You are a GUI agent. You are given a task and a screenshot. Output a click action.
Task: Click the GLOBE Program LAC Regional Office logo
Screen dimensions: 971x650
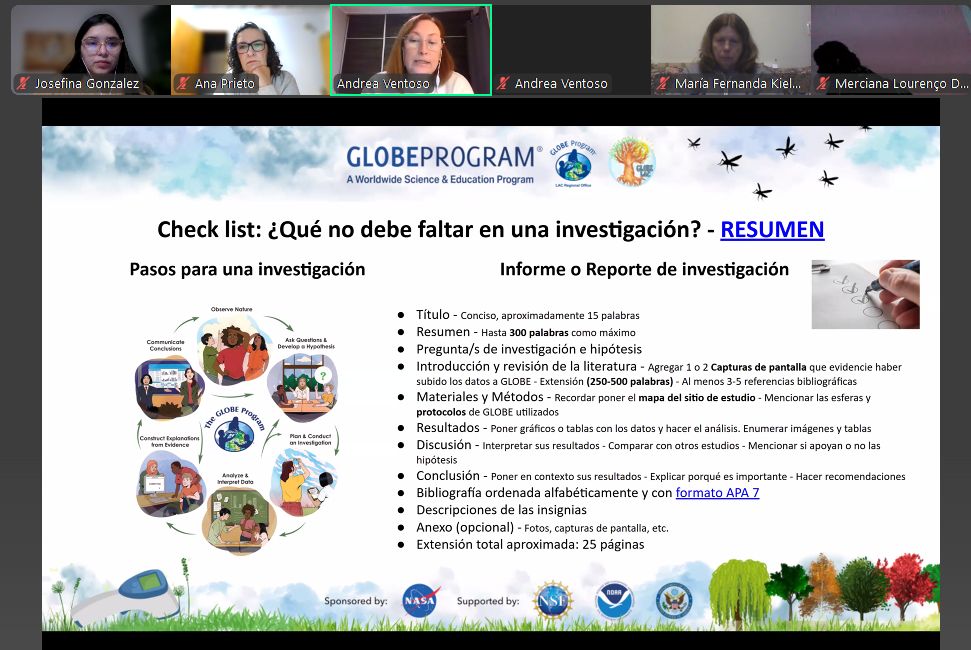[x=573, y=163]
